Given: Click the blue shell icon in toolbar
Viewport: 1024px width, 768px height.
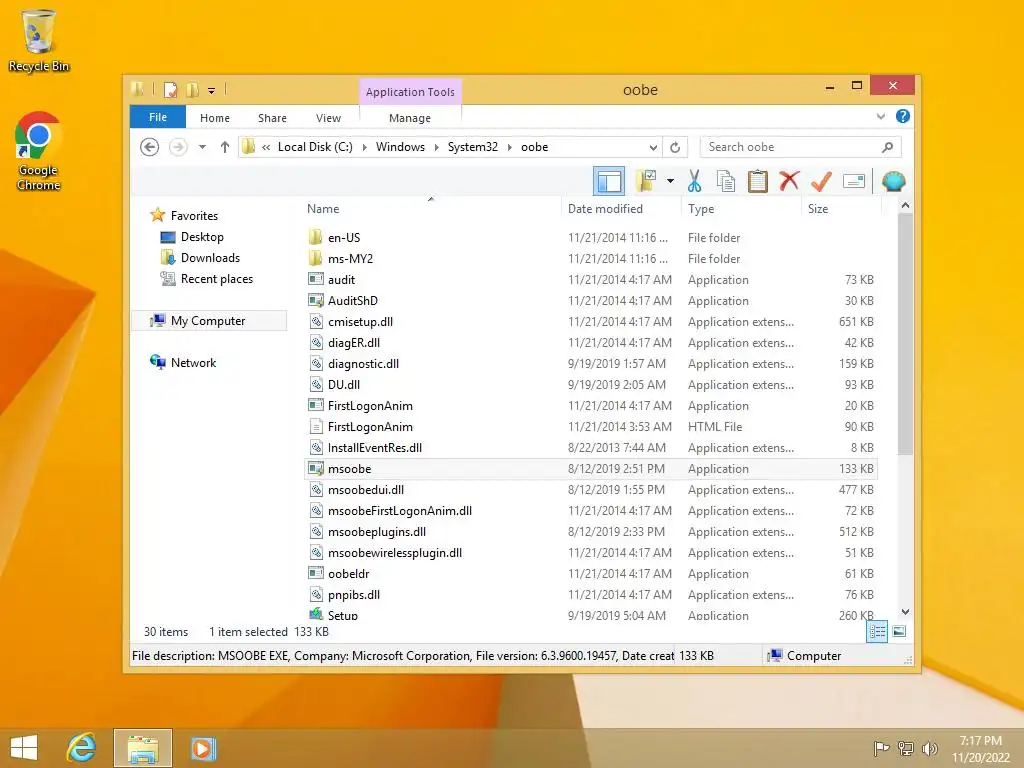Looking at the screenshot, I should (x=893, y=181).
